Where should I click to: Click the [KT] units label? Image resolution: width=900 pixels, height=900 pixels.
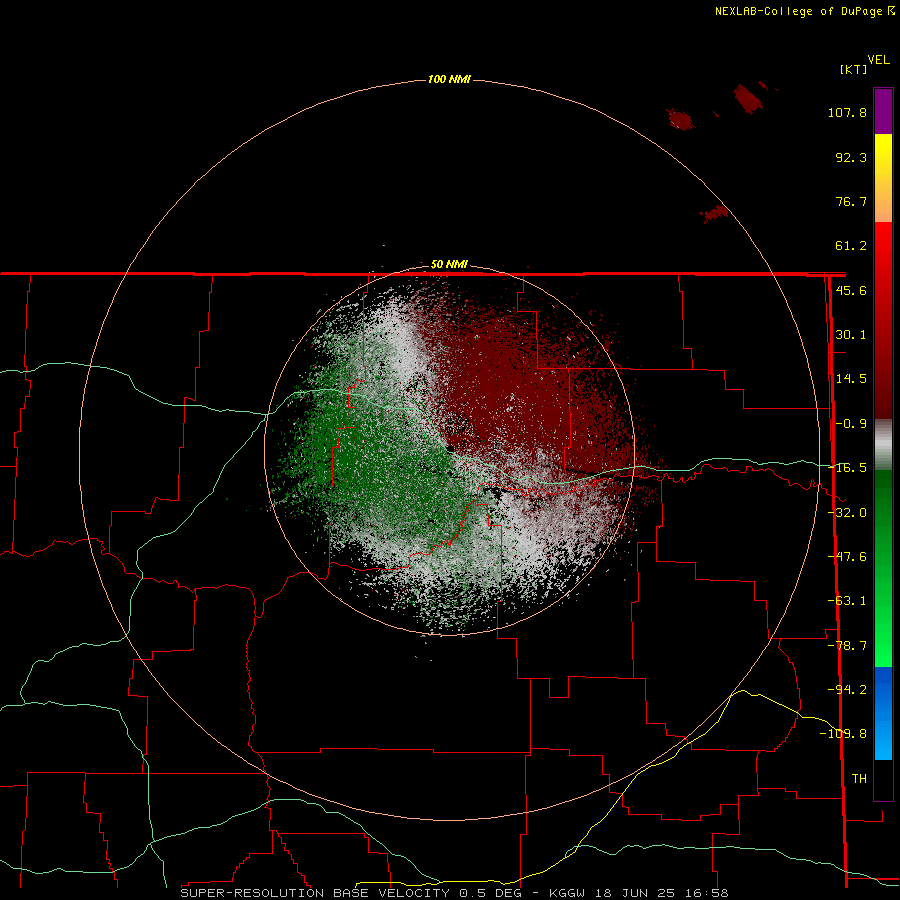coord(853,69)
